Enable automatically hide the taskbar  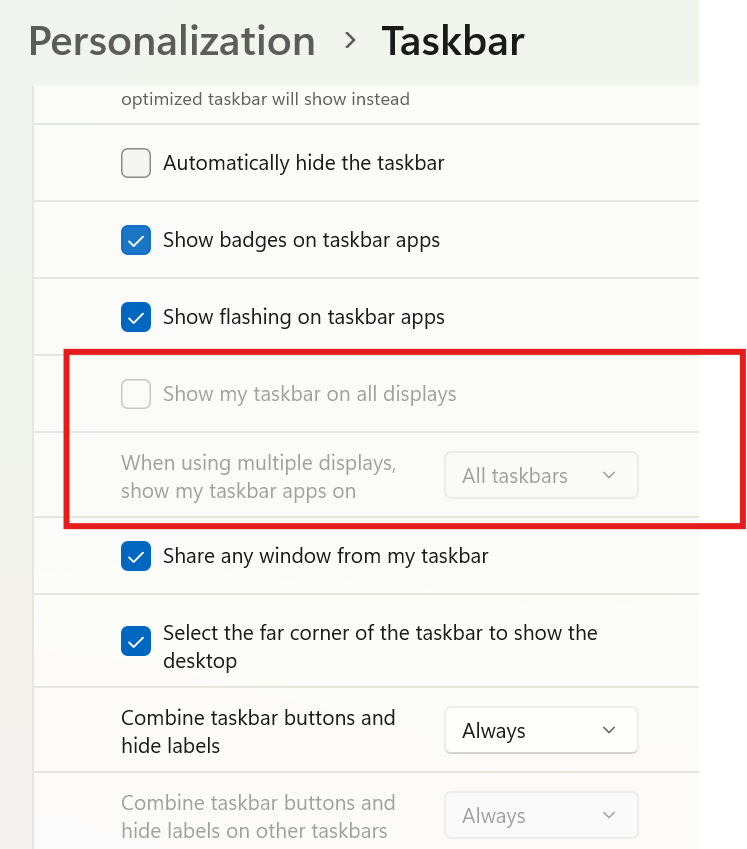tap(136, 162)
